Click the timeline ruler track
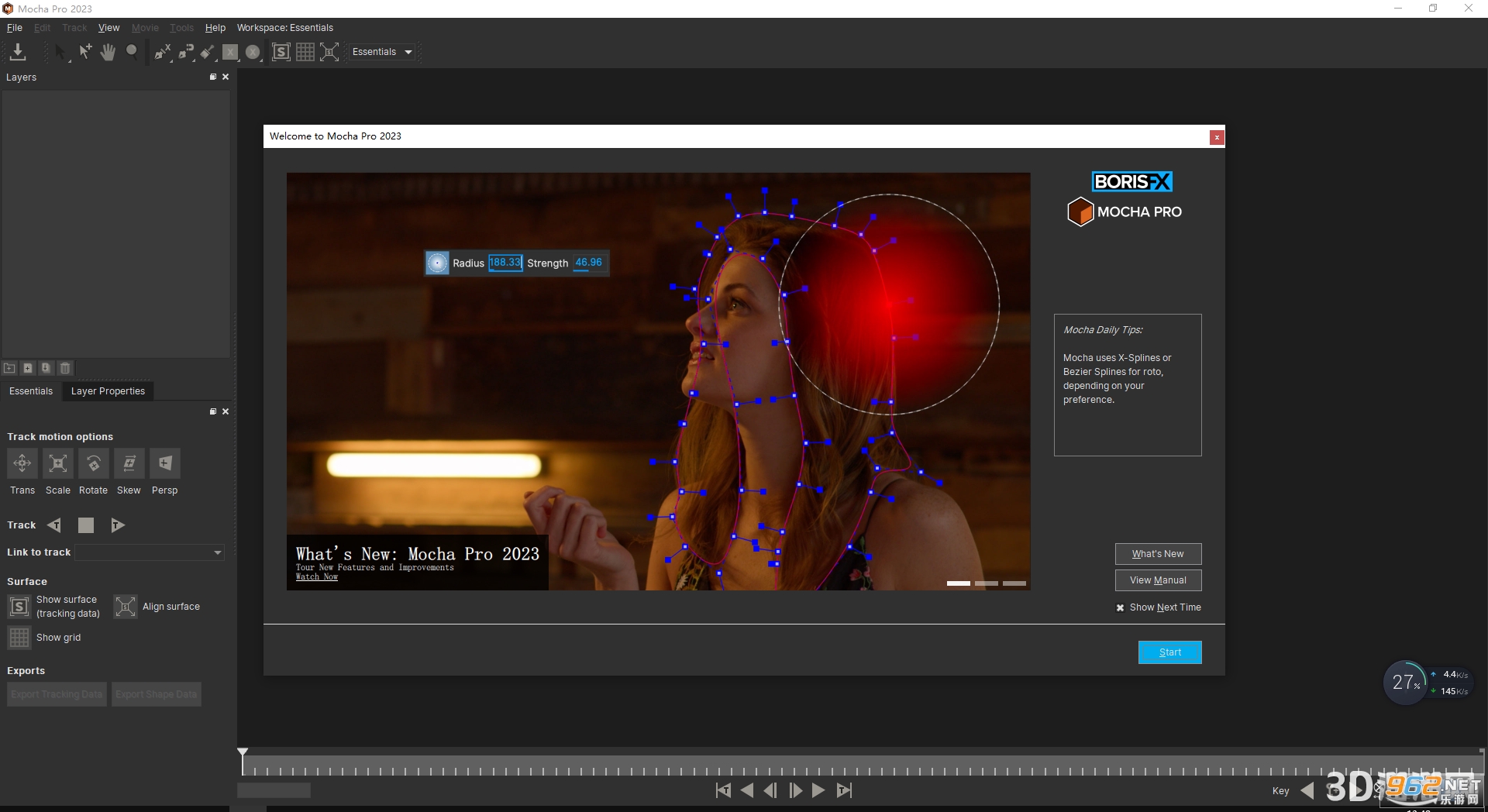The height and width of the screenshot is (812, 1488). [x=862, y=766]
